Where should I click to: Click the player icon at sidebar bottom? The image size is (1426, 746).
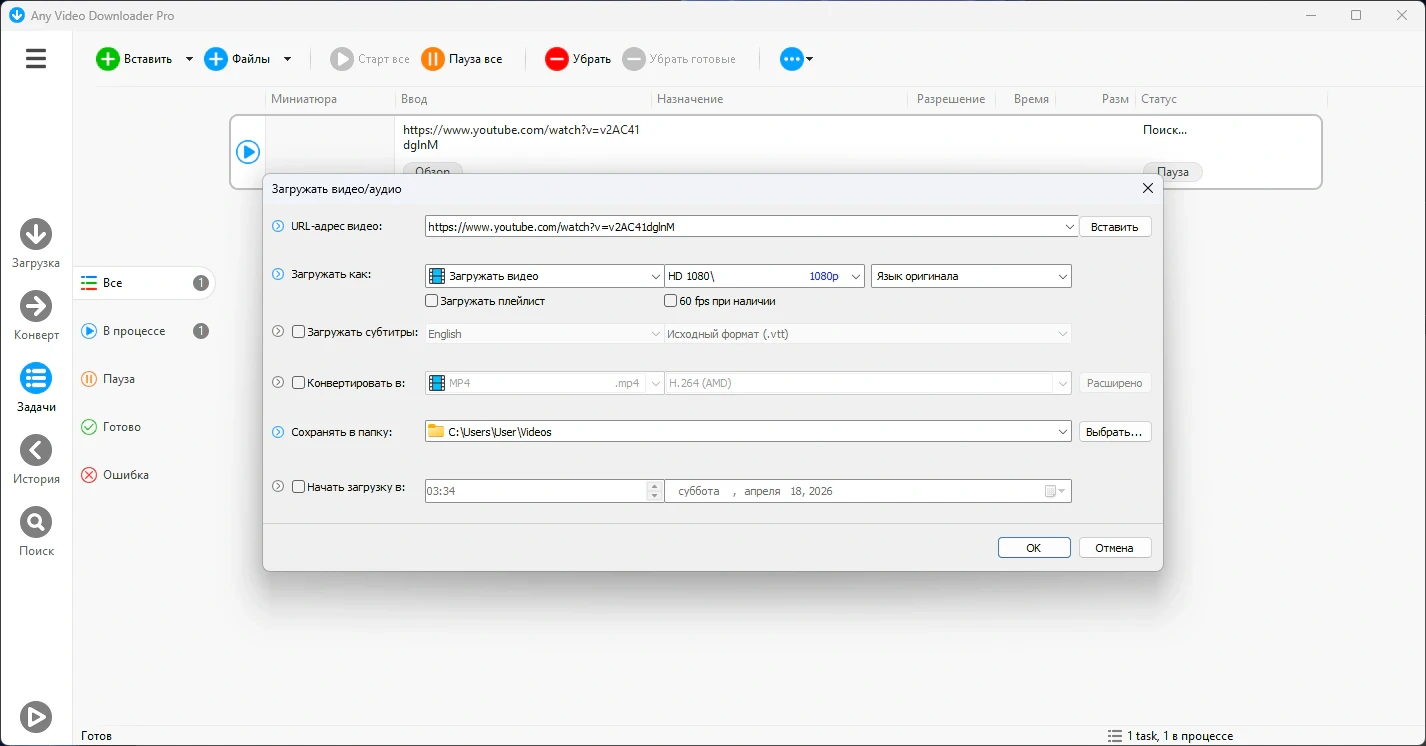[36, 716]
